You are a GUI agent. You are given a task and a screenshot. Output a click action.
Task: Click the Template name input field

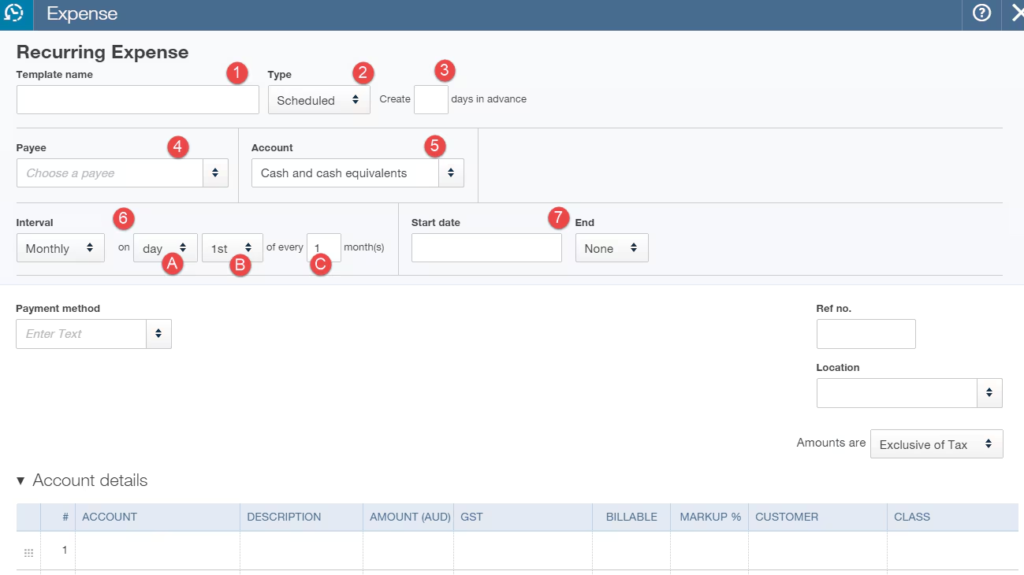click(x=138, y=99)
